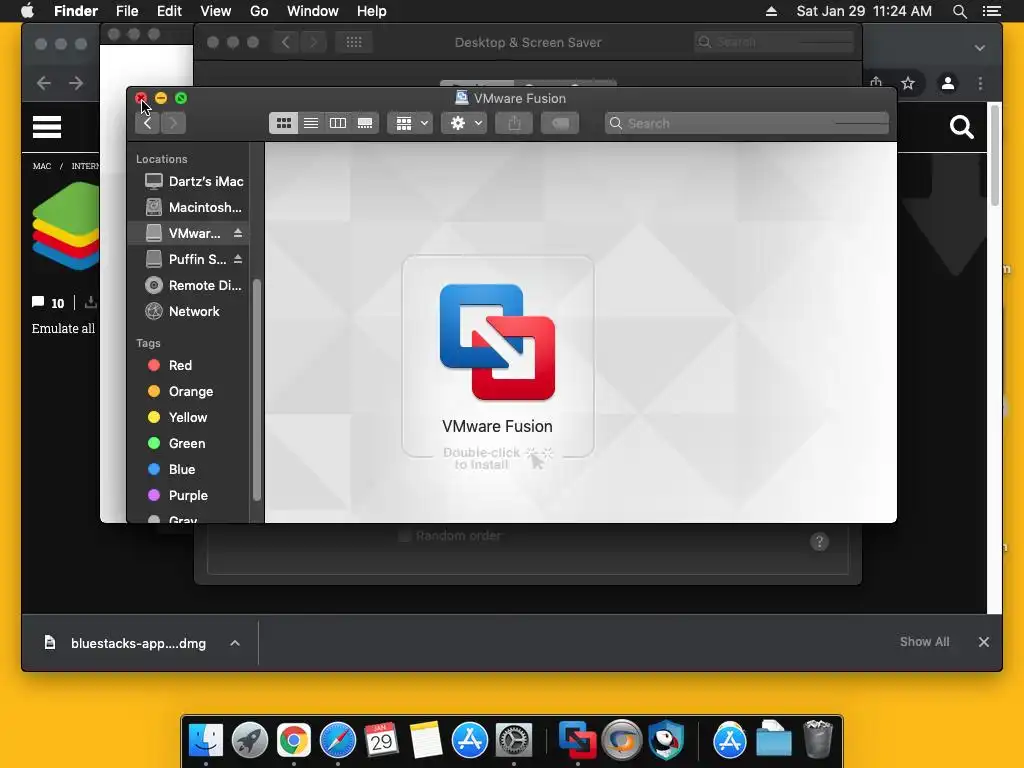Open Spotlight search in menu bar
The width and height of the screenshot is (1024, 768).
click(959, 11)
